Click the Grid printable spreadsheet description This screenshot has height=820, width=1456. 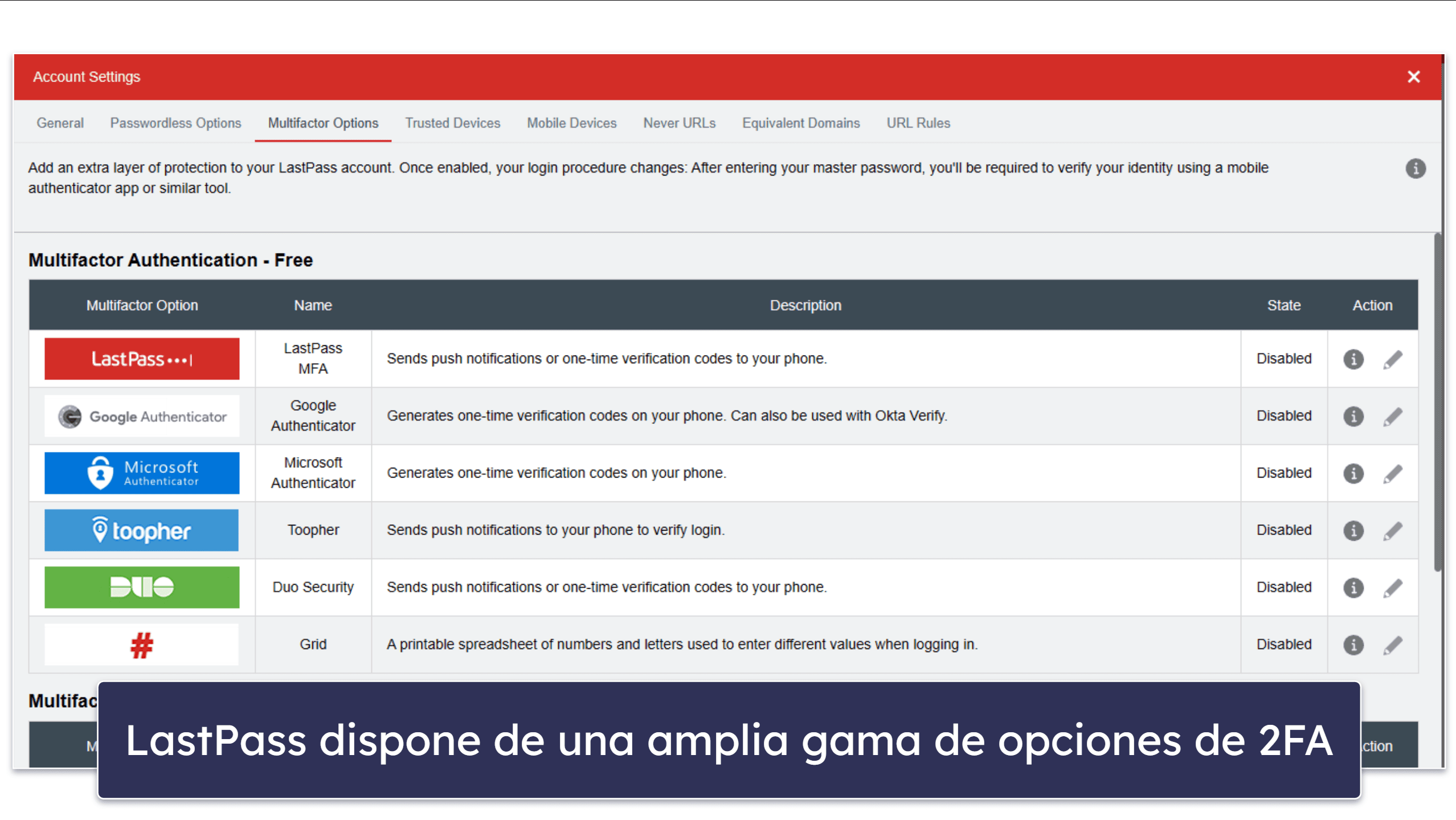pyautogui.click(x=682, y=644)
